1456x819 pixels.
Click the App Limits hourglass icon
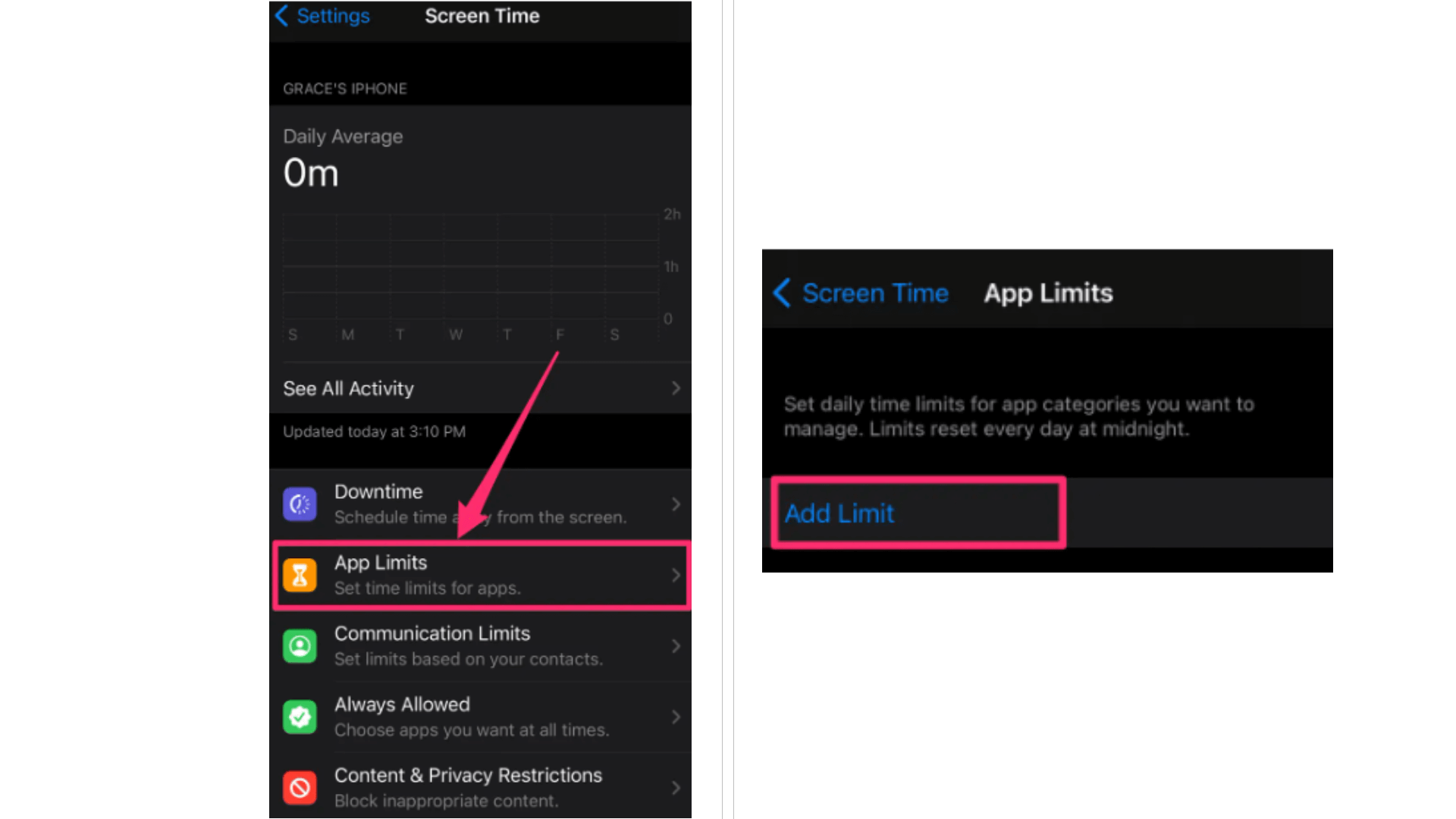pos(300,574)
